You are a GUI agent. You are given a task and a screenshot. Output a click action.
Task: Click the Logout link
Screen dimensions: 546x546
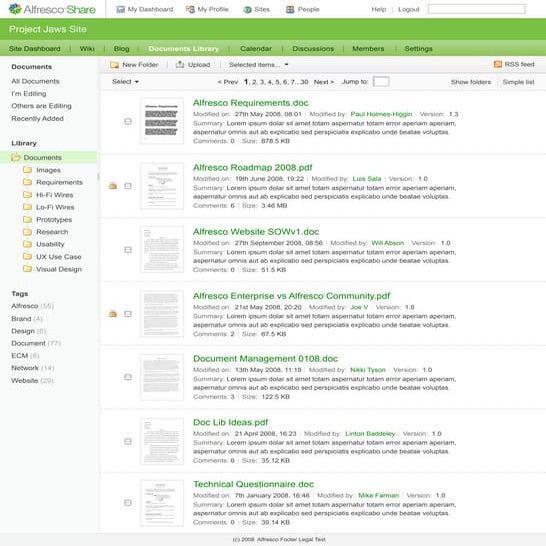tap(408, 9)
